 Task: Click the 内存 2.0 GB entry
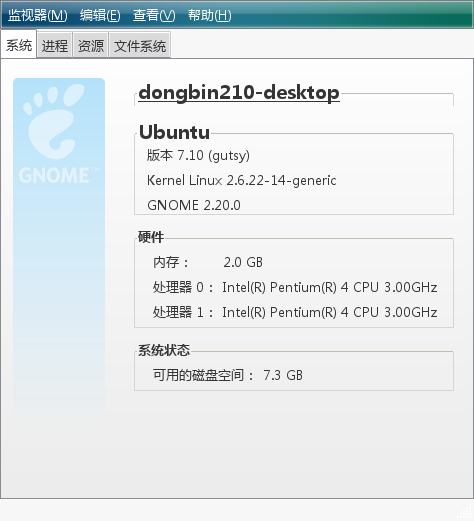(x=208, y=262)
